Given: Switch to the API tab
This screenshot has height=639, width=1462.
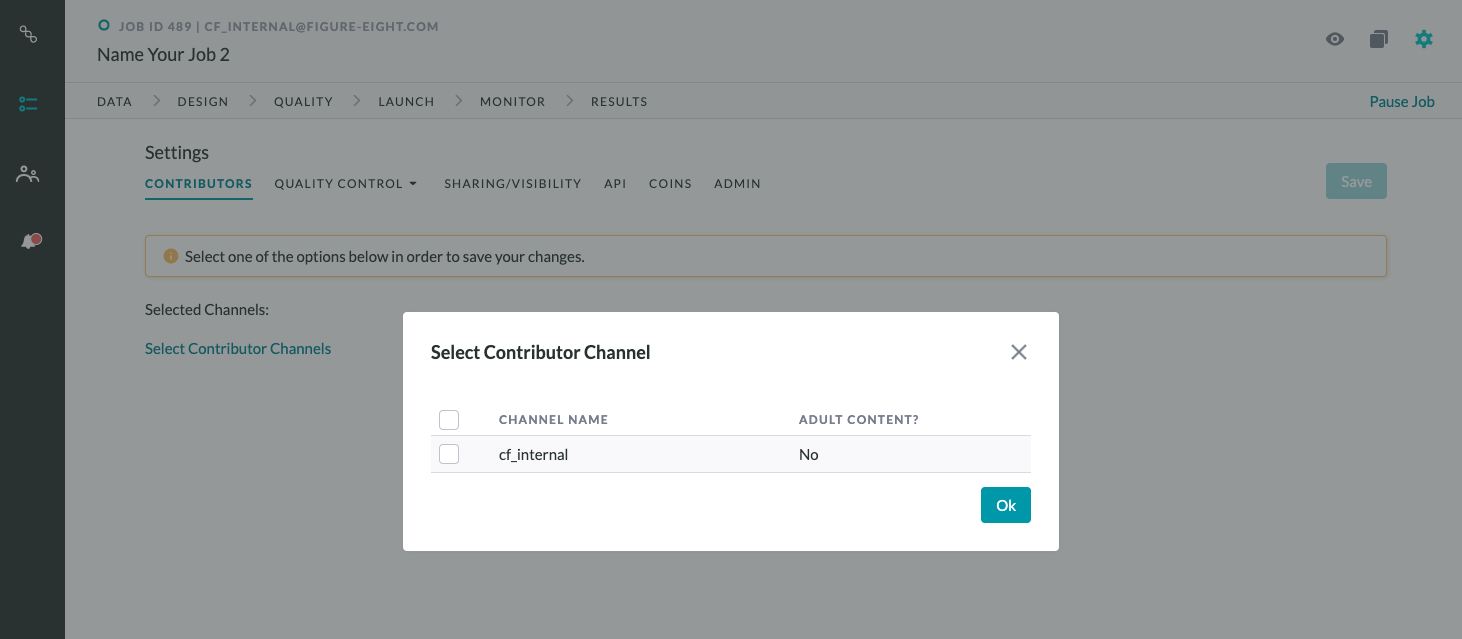Looking at the screenshot, I should point(615,184).
